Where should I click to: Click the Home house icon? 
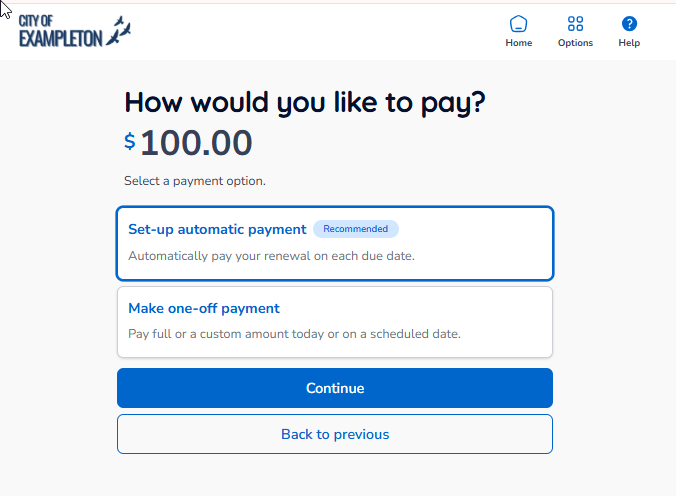click(518, 24)
